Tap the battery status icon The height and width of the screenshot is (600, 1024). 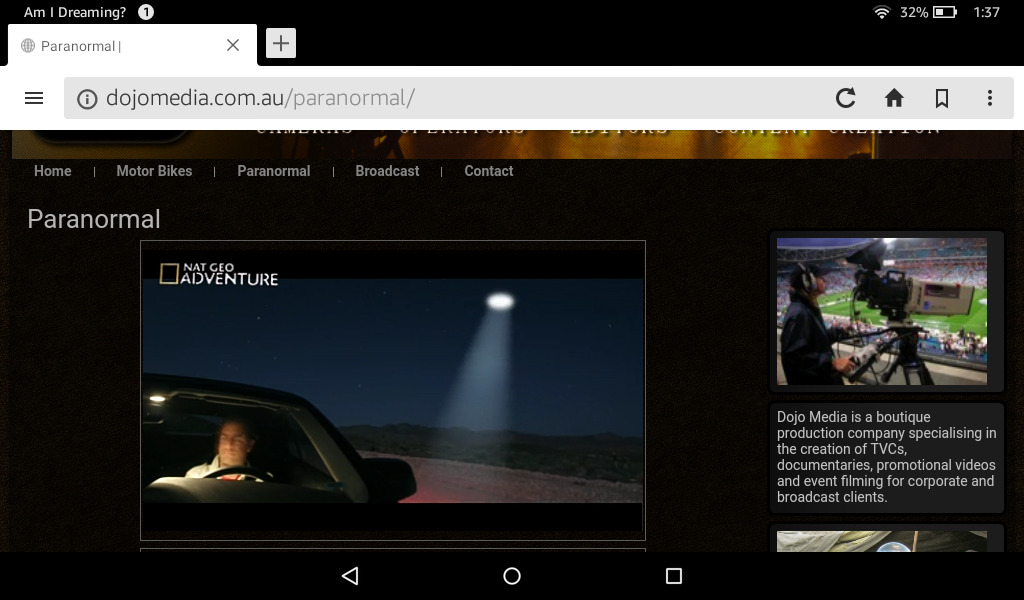point(945,12)
